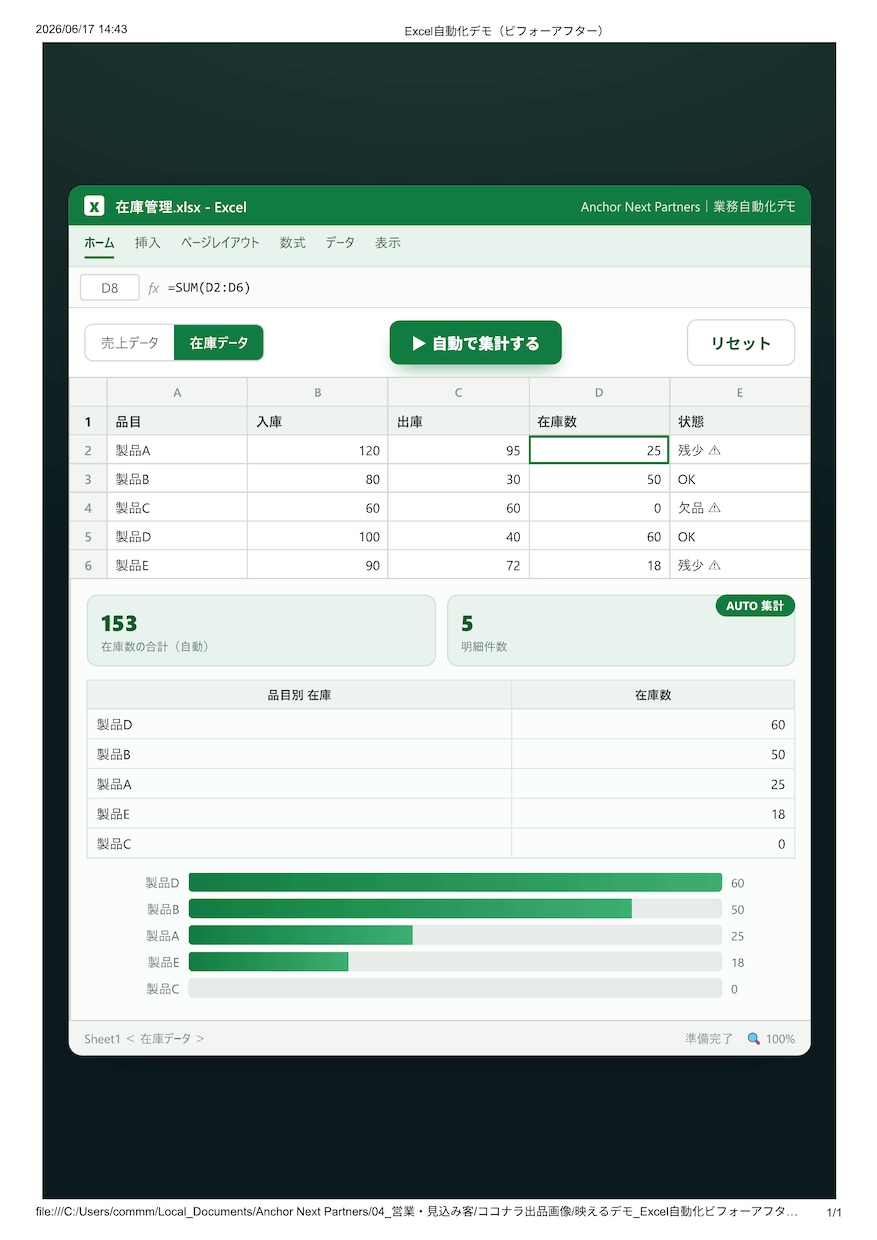
Task: Click the 153 在庫数の合計 summary card
Action: 261,631
